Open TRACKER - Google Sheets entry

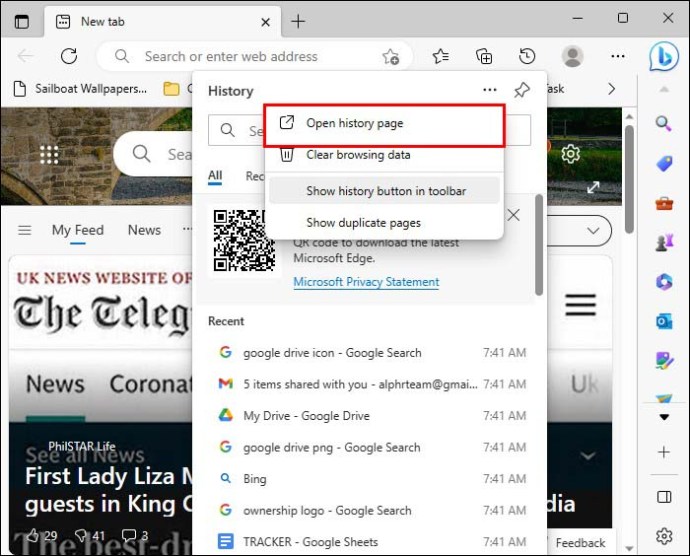coord(372,542)
